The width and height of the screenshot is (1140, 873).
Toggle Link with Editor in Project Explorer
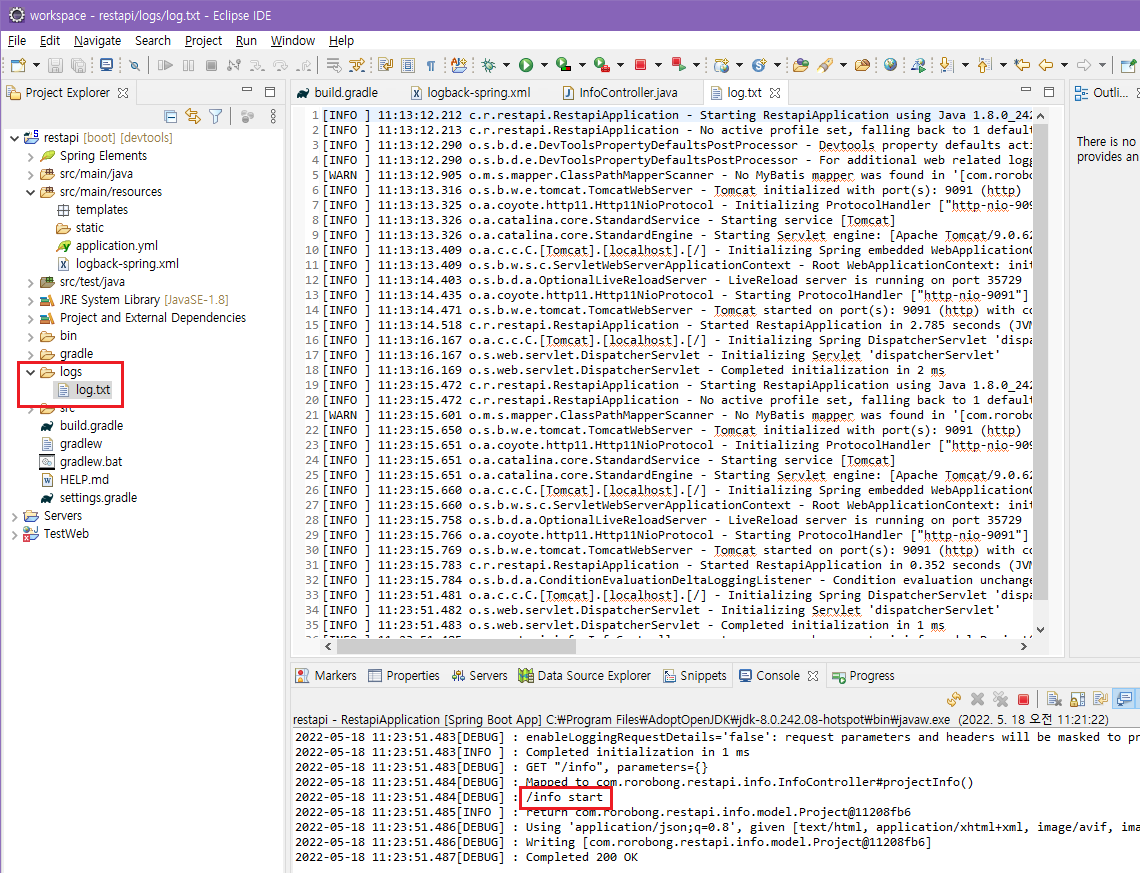(x=193, y=116)
